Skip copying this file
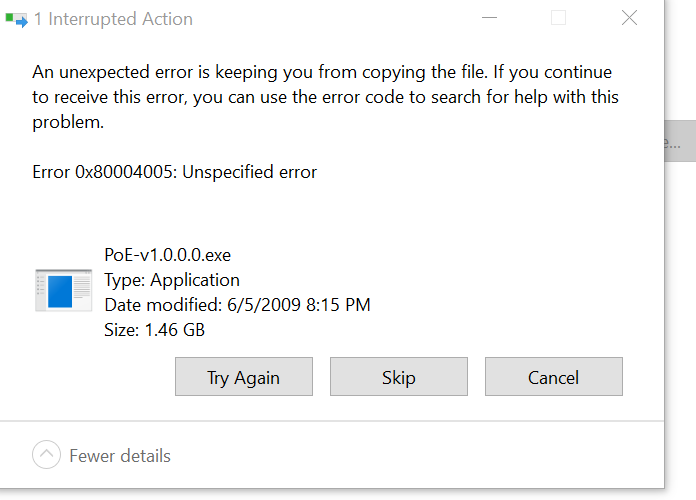The height and width of the screenshot is (500, 696). click(399, 377)
